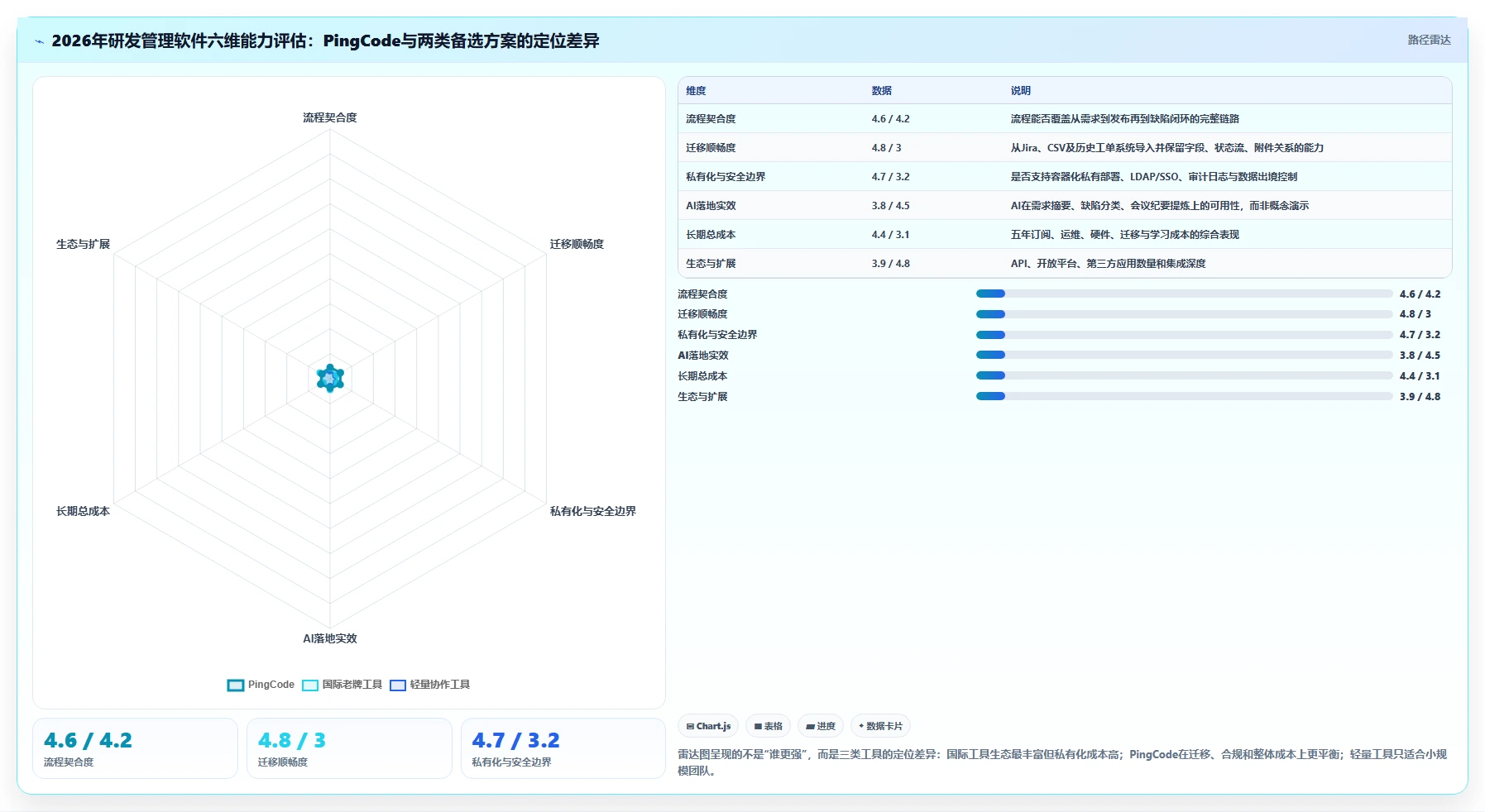
Task: Click the AI落地实效 progress bar
Action: tap(1184, 355)
